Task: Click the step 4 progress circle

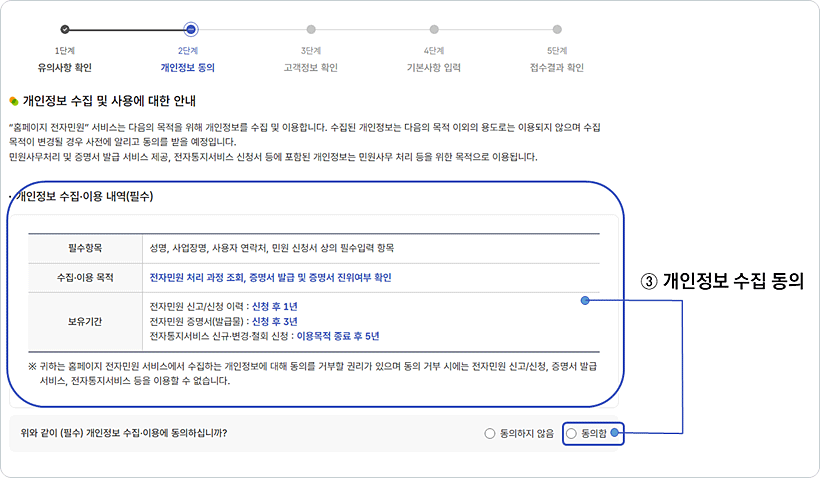Action: 434,29
